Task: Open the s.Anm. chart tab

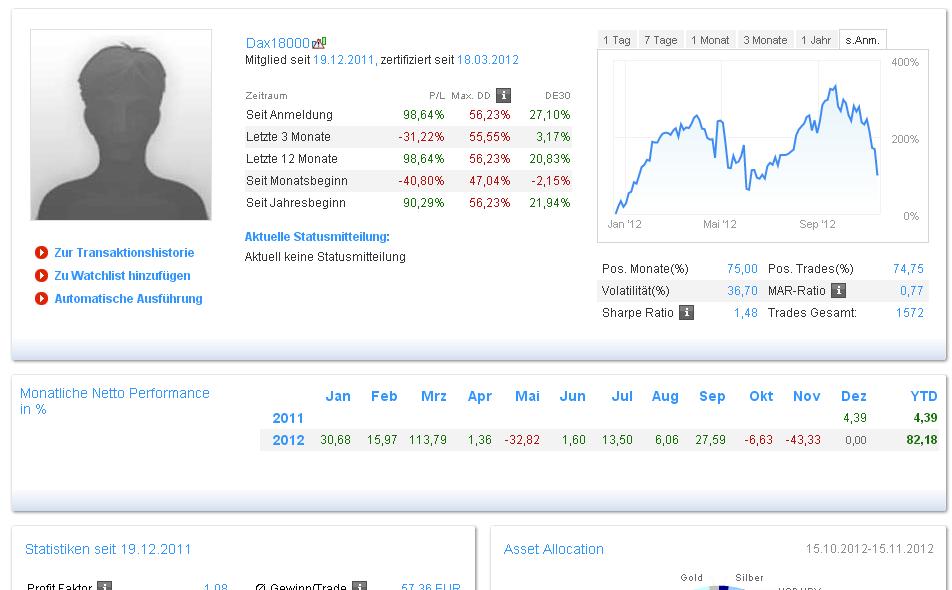Action: [x=862, y=40]
